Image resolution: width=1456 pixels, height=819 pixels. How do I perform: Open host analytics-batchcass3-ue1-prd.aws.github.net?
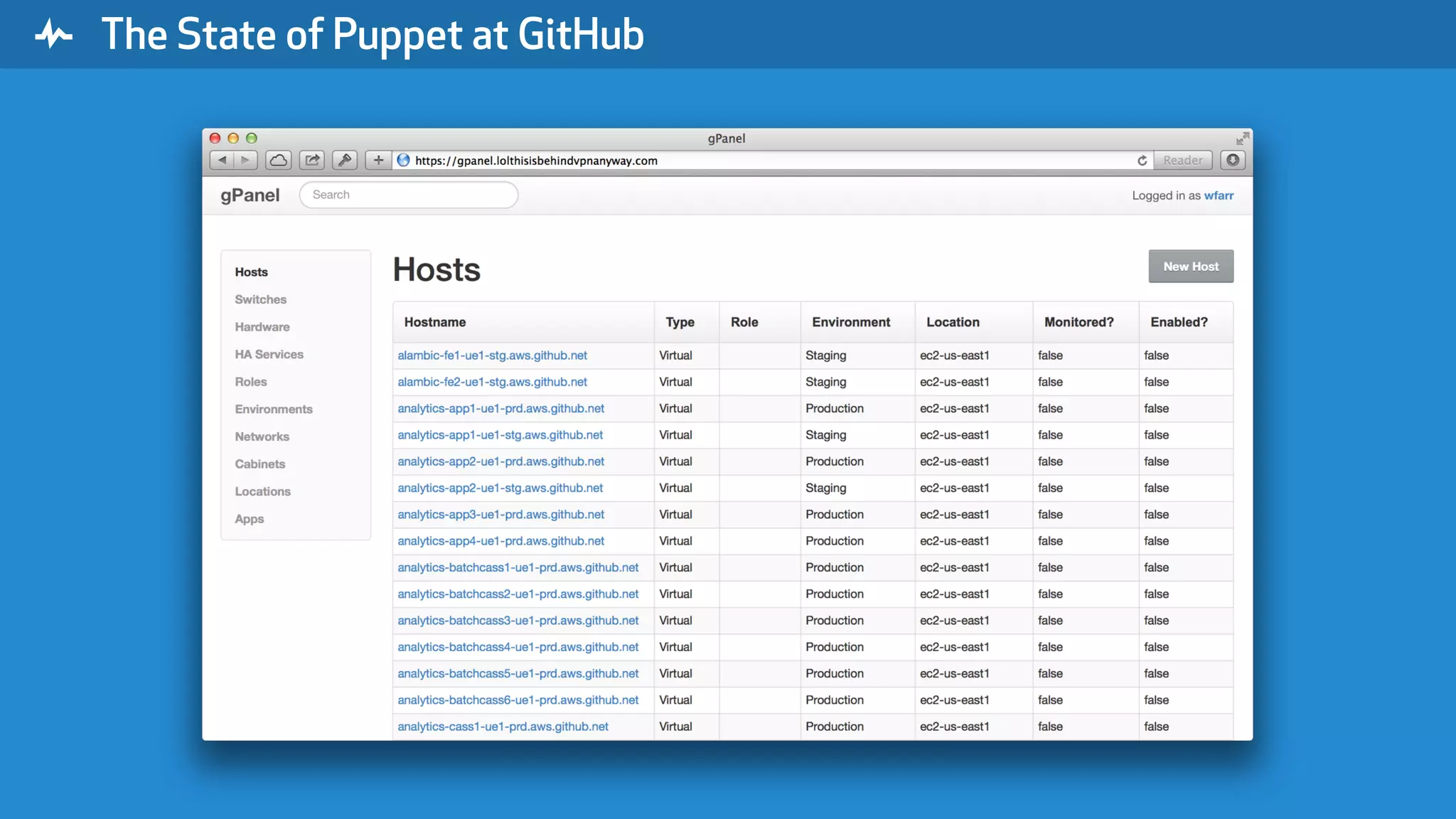point(518,621)
